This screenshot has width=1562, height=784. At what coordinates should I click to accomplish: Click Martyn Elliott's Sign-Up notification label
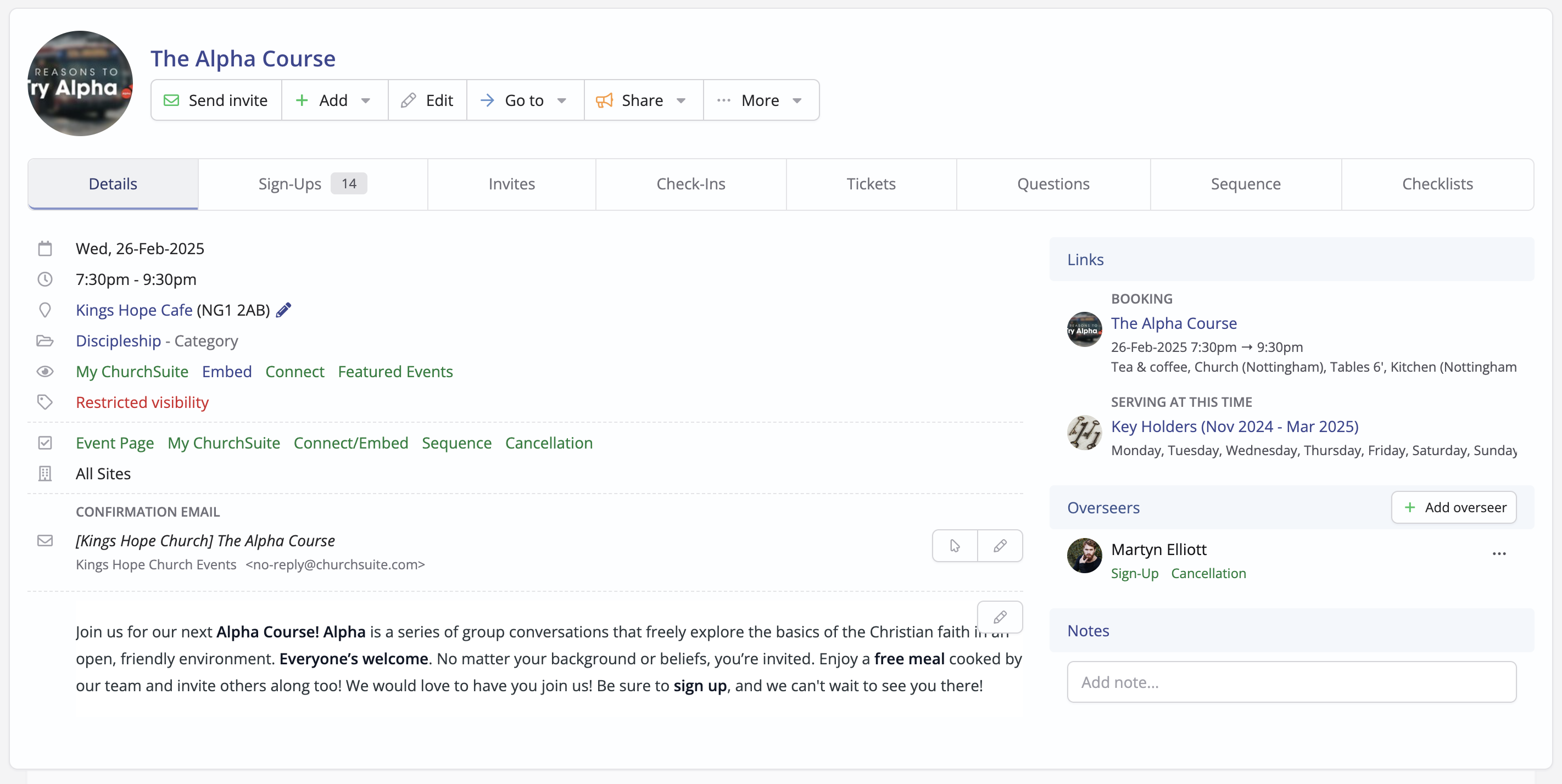click(x=1135, y=573)
